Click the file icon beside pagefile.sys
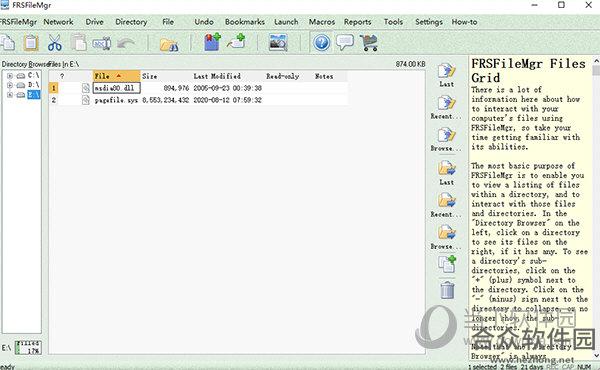 86,100
